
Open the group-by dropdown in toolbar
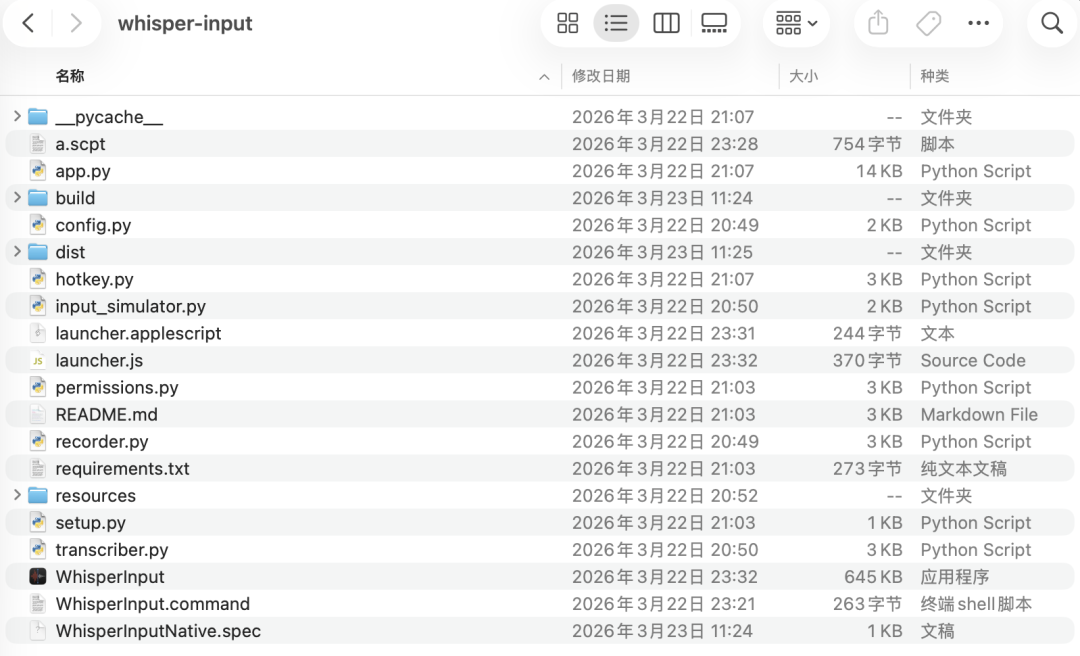[x=796, y=23]
